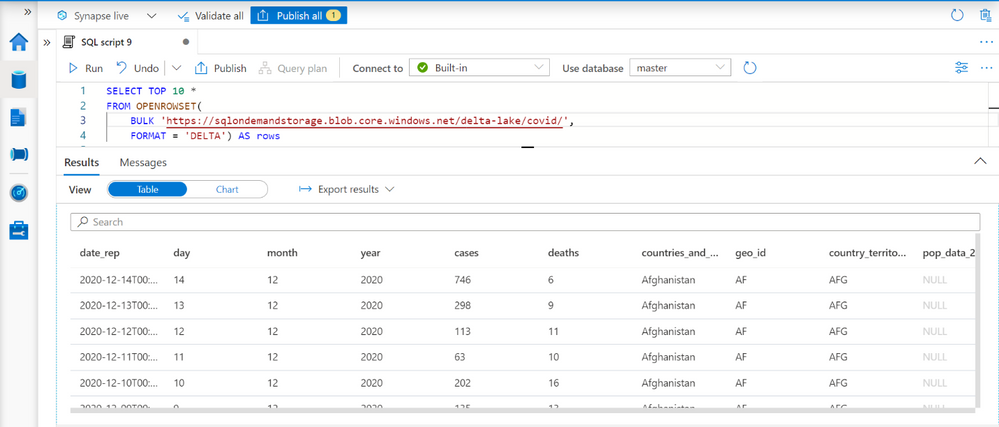Click line 1 SELECT TOP 10 statement
The height and width of the screenshot is (427, 999).
click(x=151, y=91)
